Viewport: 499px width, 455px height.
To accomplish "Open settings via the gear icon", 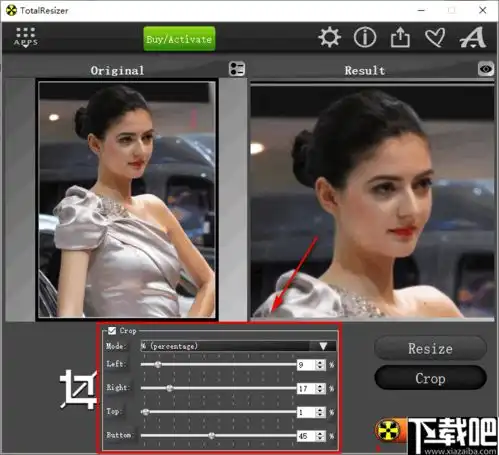I will point(329,37).
